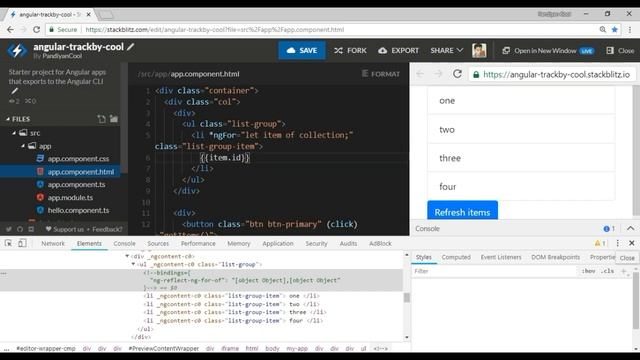The image size is (640, 360).
Task: Open the AdBlock tab
Action: click(x=380, y=243)
